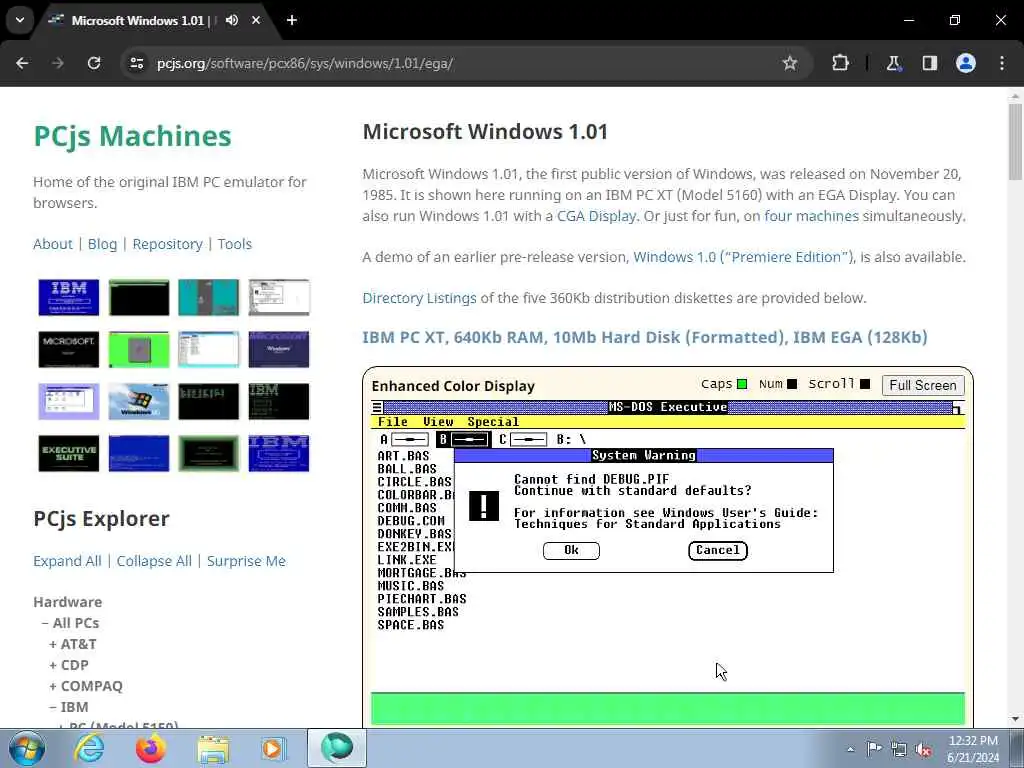Viewport: 1024px width, 768px height.
Task: Click the Full Screen button
Action: pyautogui.click(x=923, y=385)
